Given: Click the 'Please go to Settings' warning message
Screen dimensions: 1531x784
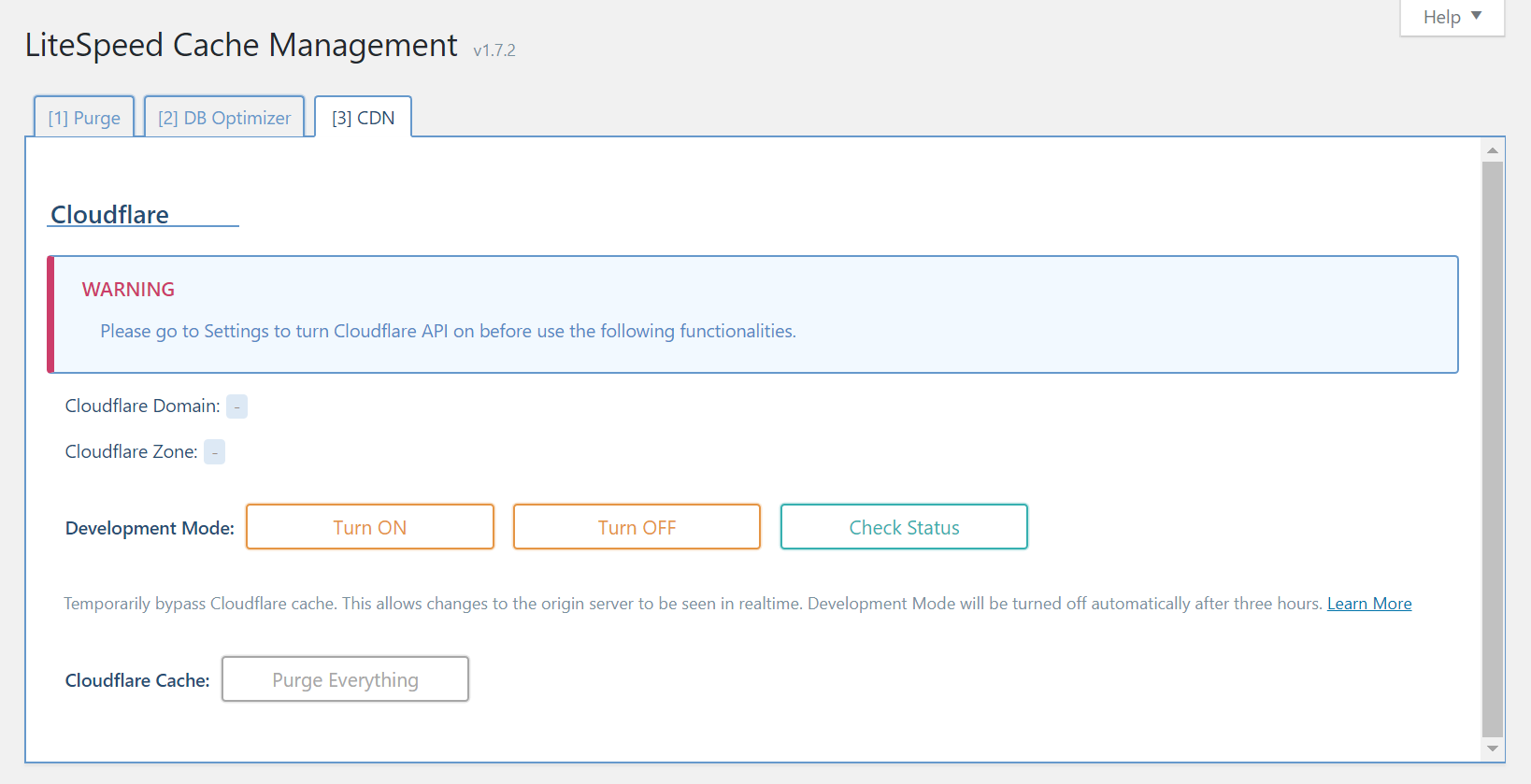Looking at the screenshot, I should (448, 331).
